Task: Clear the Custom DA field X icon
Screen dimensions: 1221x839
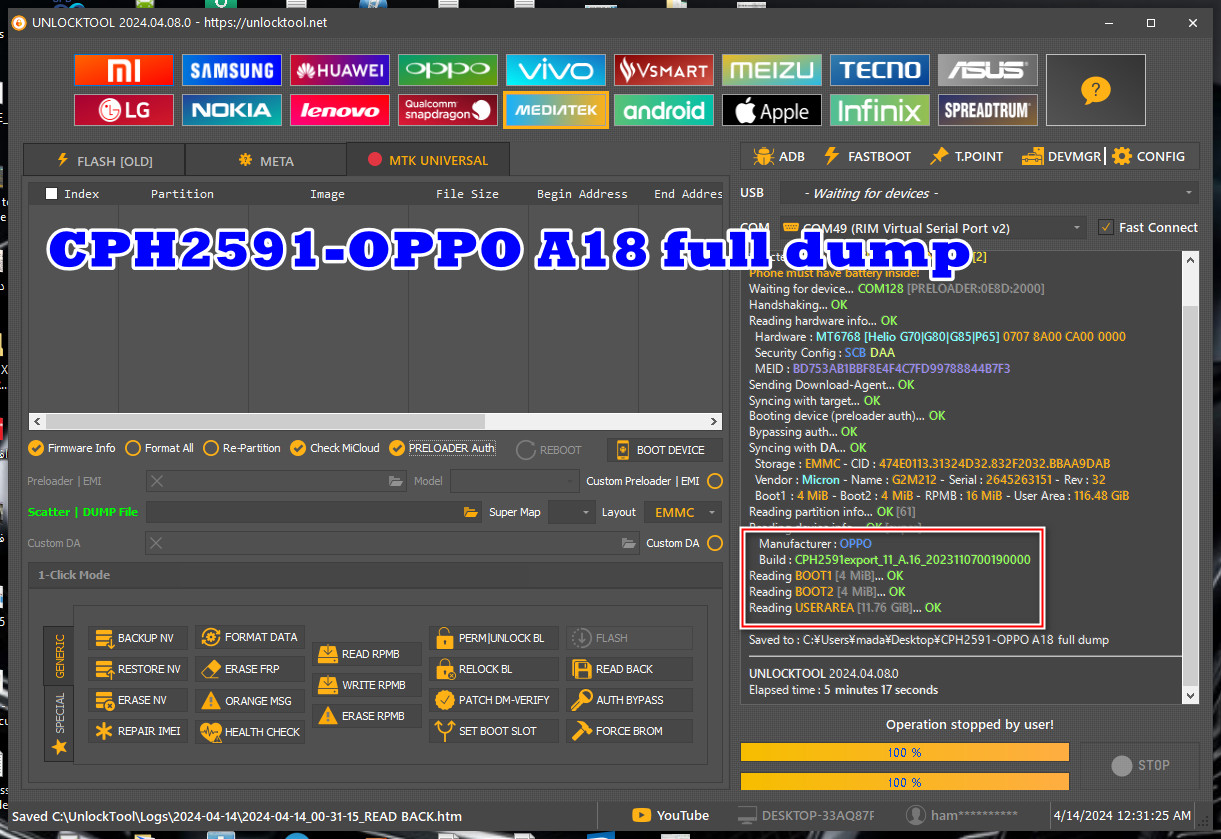Action: [157, 543]
